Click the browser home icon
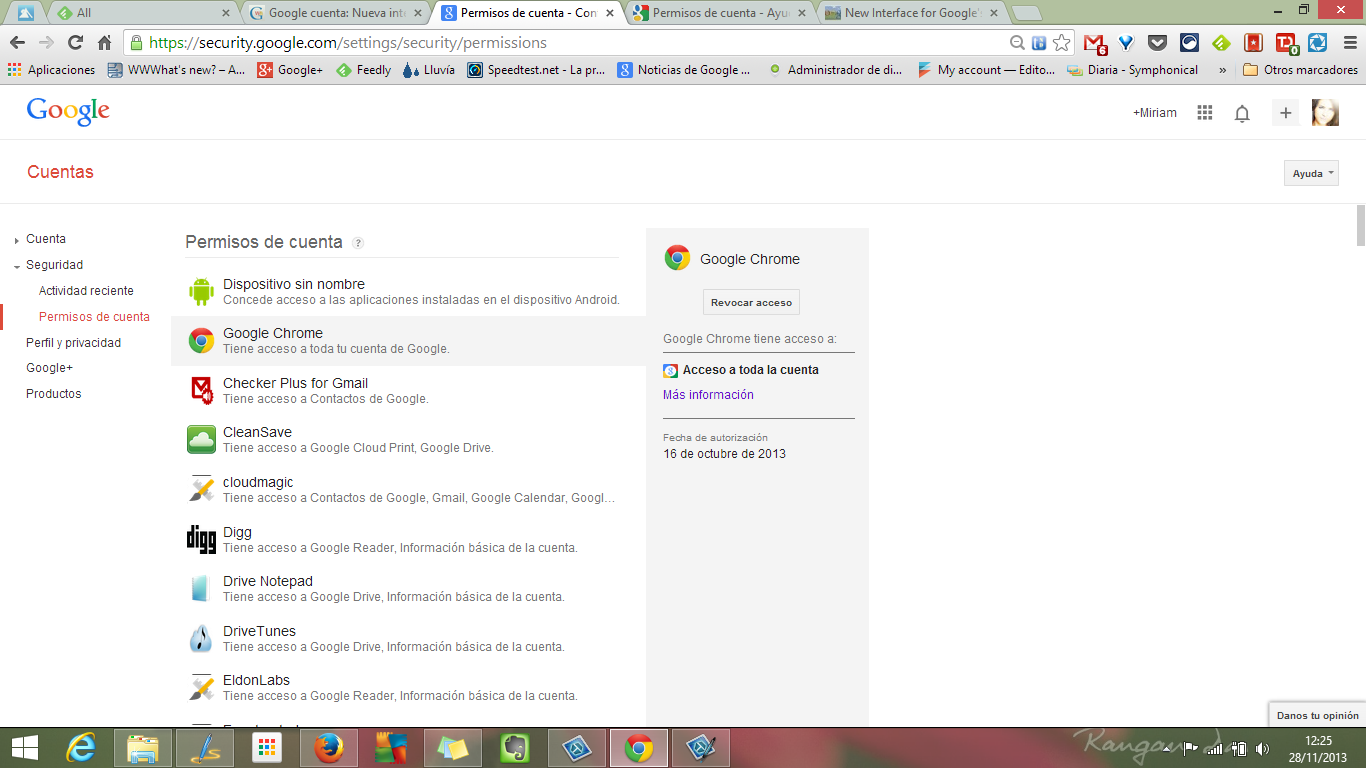This screenshot has width=1366, height=768. point(104,44)
